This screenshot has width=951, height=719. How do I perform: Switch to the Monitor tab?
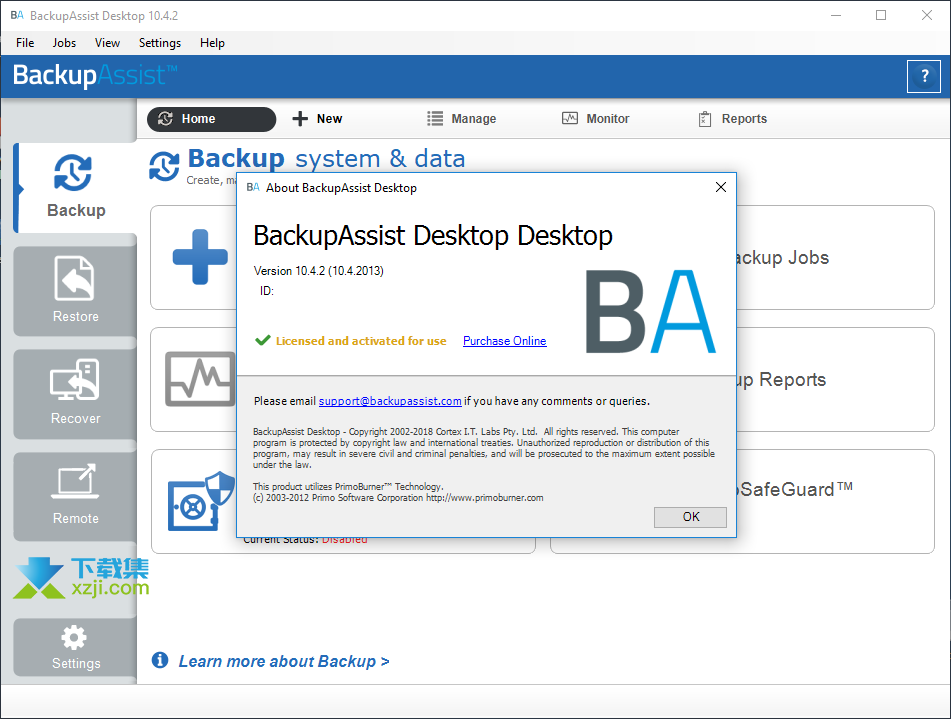point(596,119)
